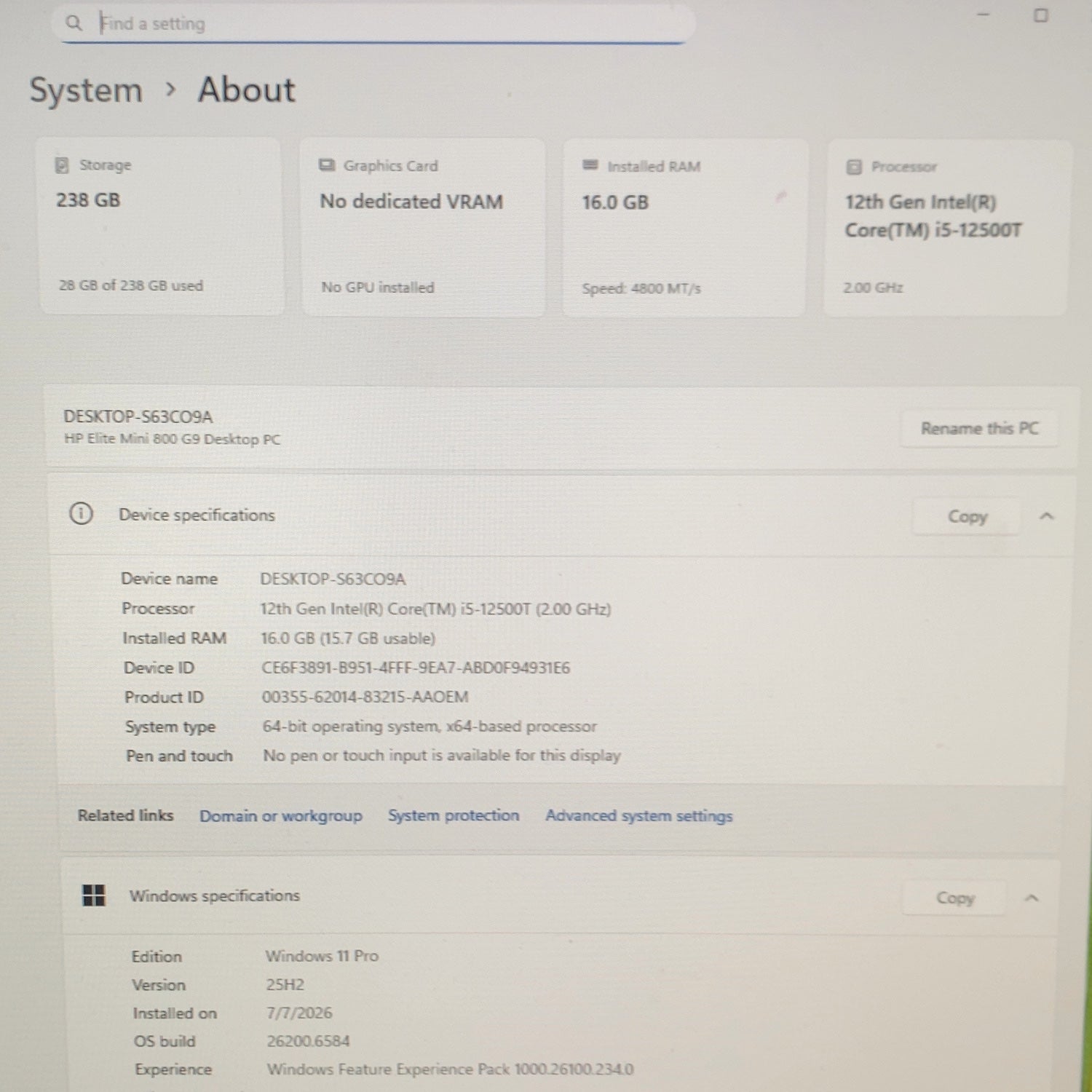Click the No GPU installed text

(378, 288)
